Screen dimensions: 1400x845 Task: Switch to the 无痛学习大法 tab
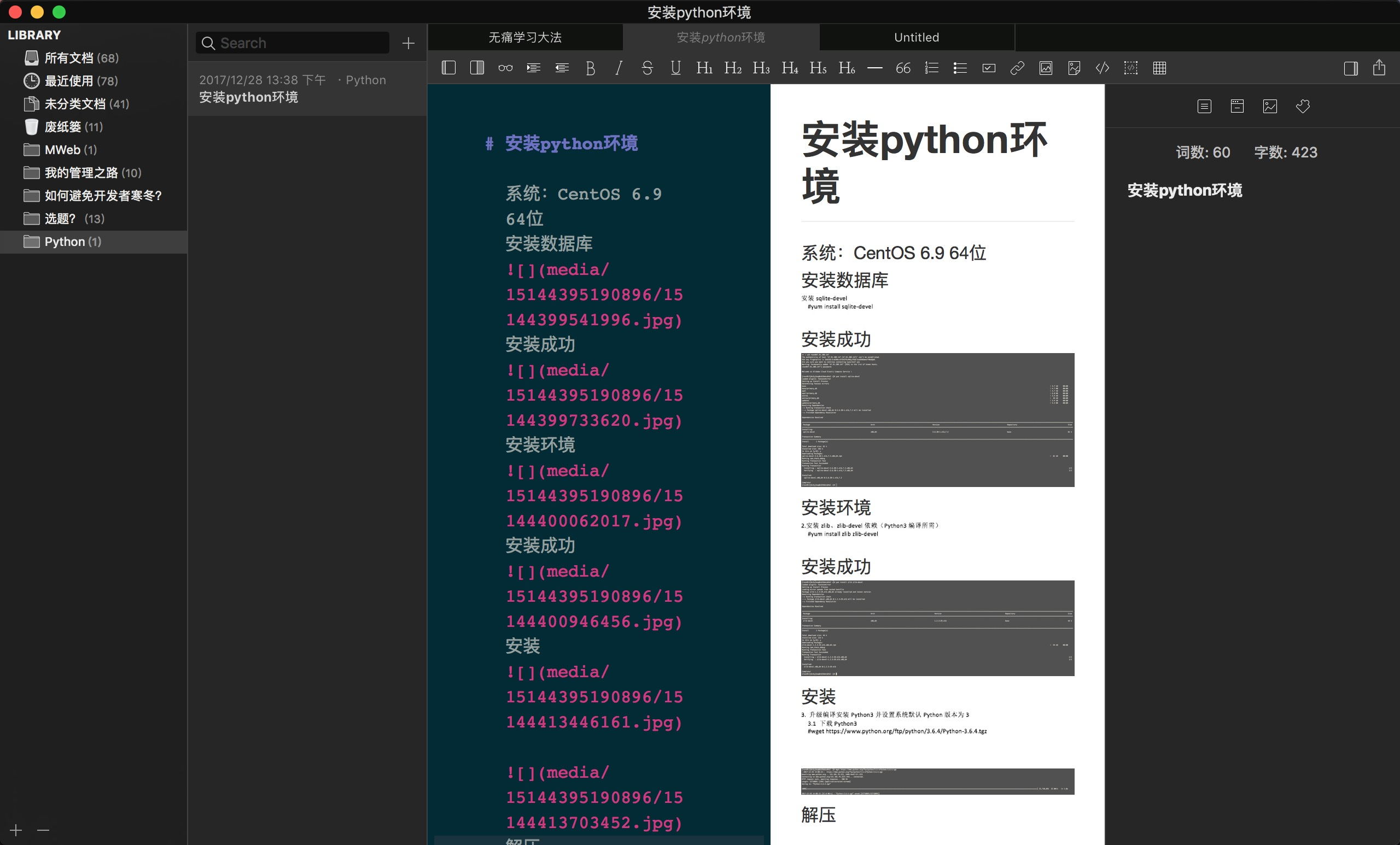525,38
